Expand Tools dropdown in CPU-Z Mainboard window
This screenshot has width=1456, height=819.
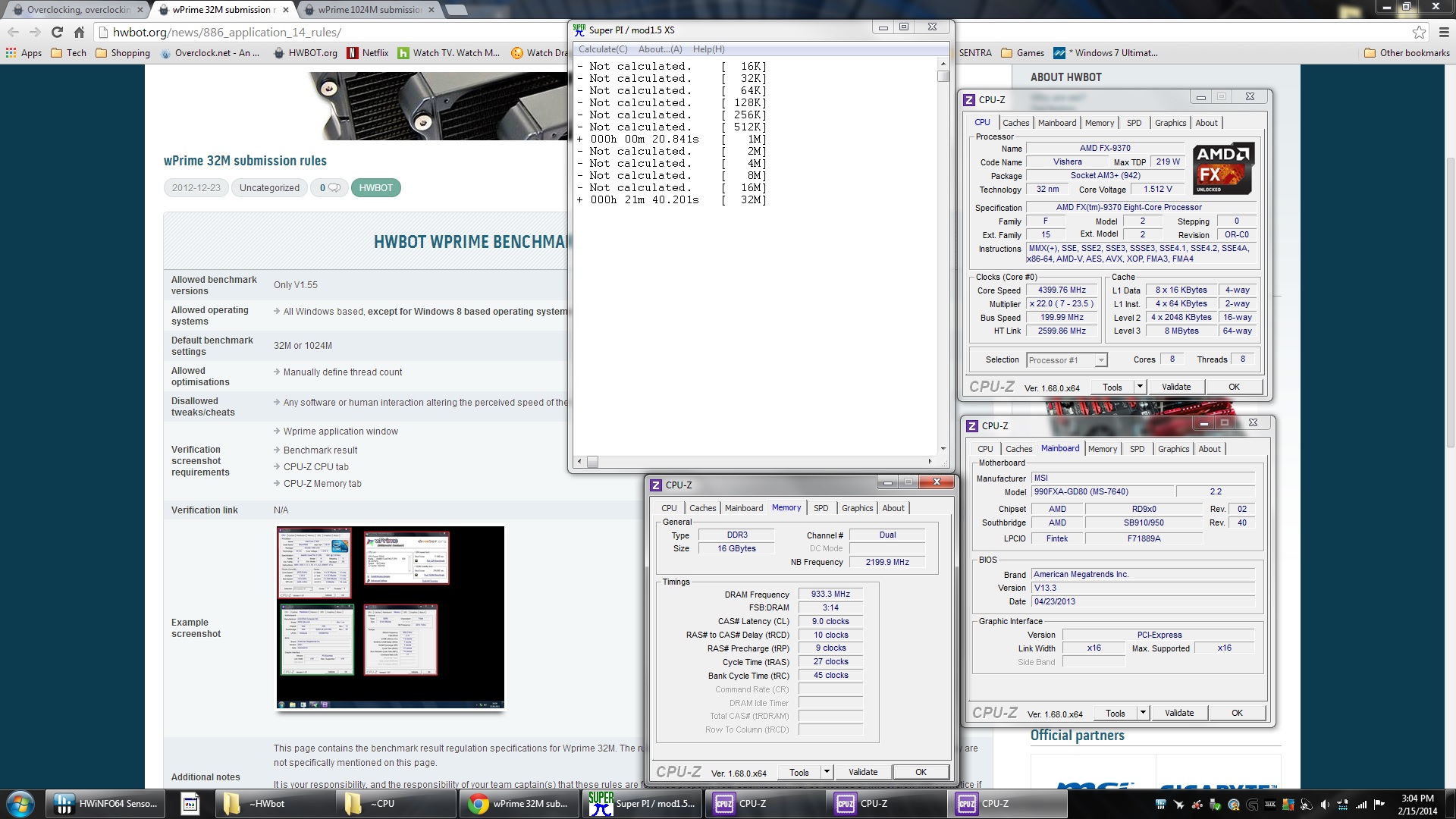1143,713
